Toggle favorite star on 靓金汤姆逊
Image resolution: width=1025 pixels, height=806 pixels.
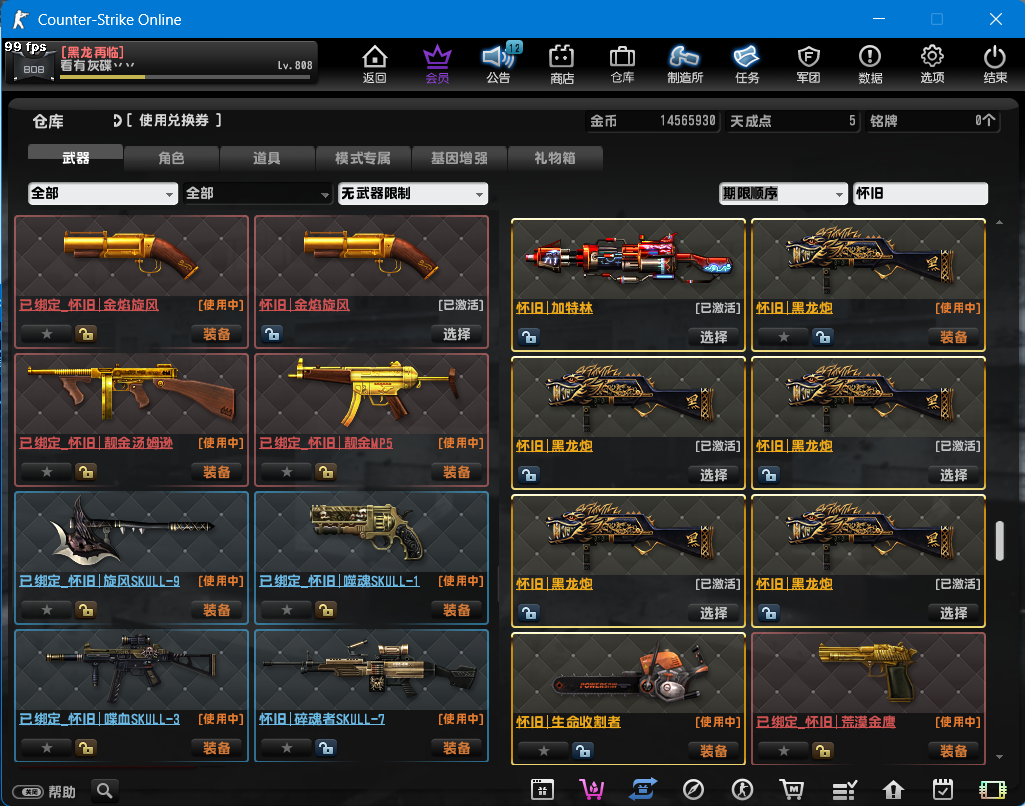tap(46, 472)
